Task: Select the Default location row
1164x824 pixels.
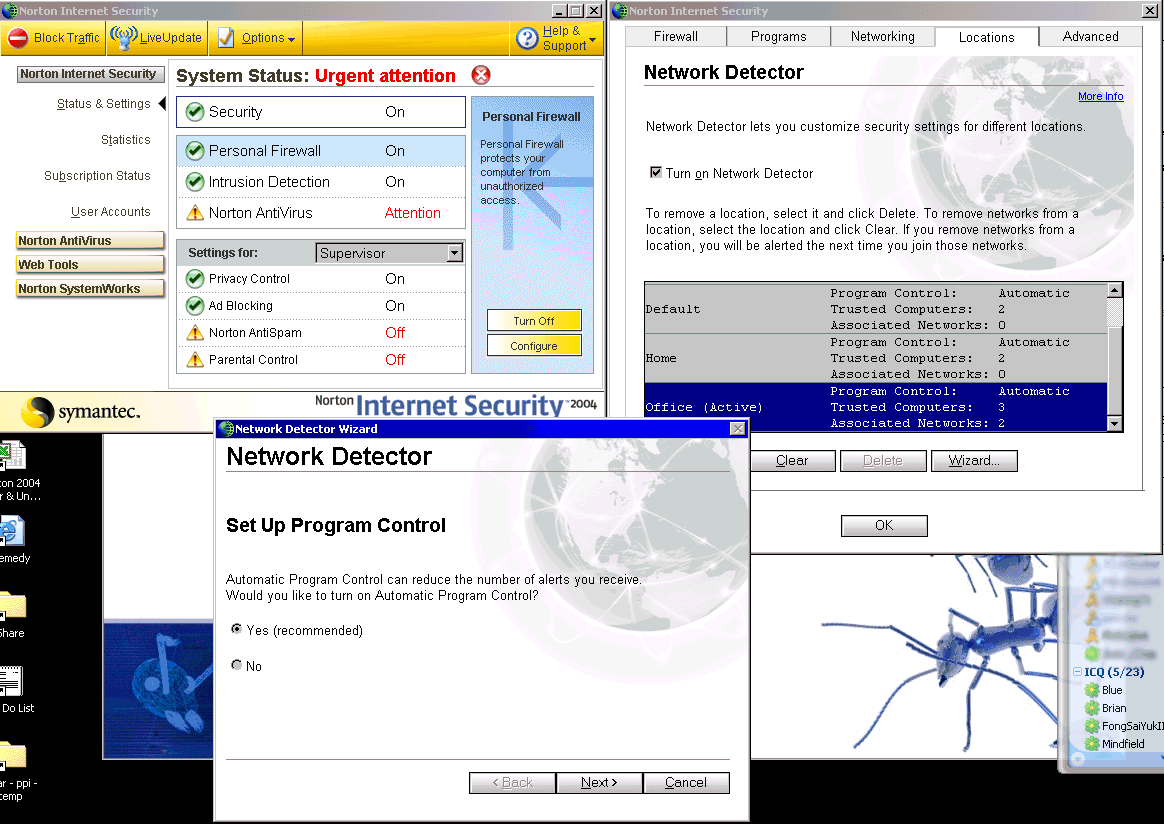Action: tap(876, 309)
